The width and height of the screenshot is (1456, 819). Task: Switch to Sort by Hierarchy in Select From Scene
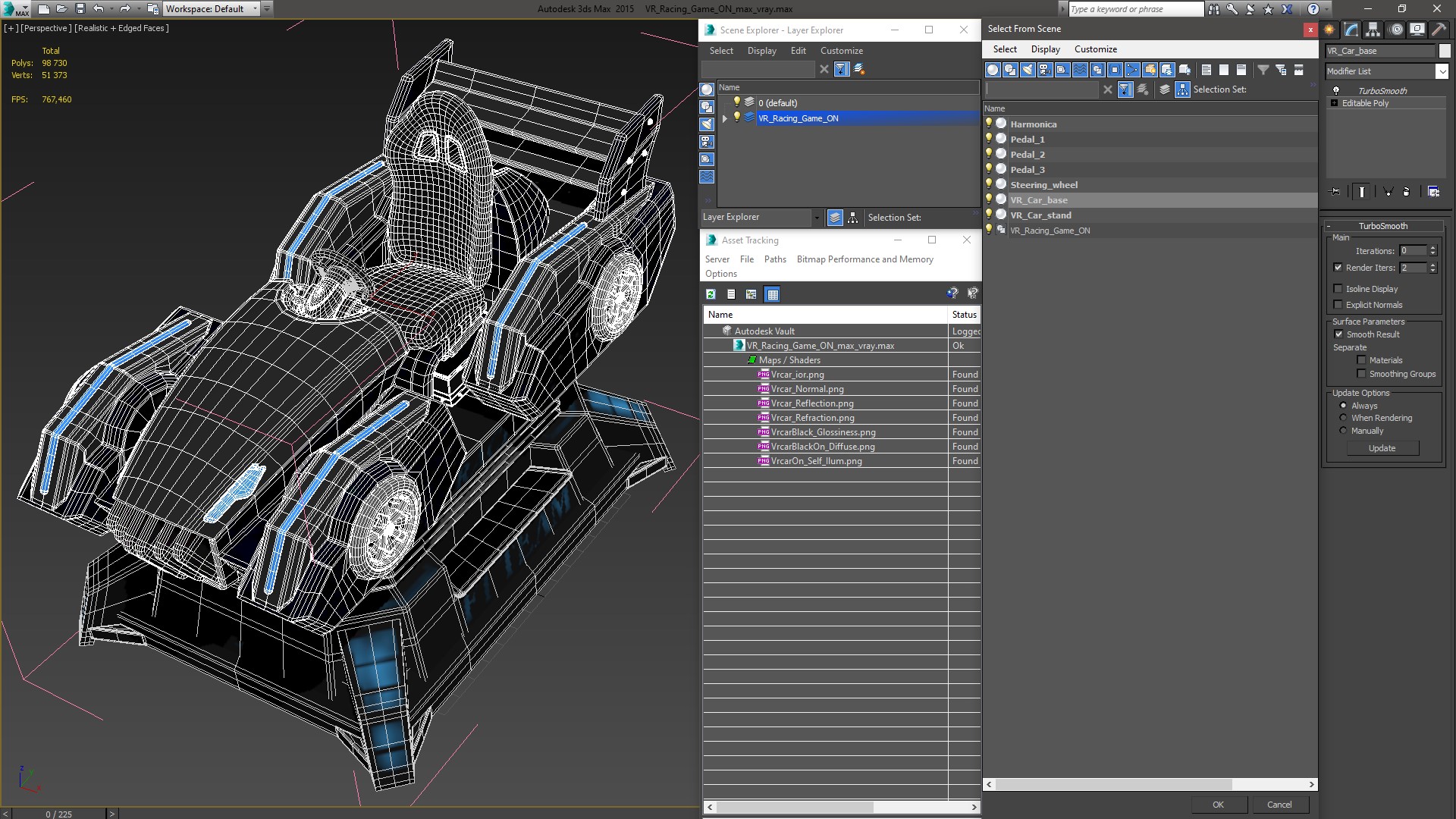coord(1182,89)
